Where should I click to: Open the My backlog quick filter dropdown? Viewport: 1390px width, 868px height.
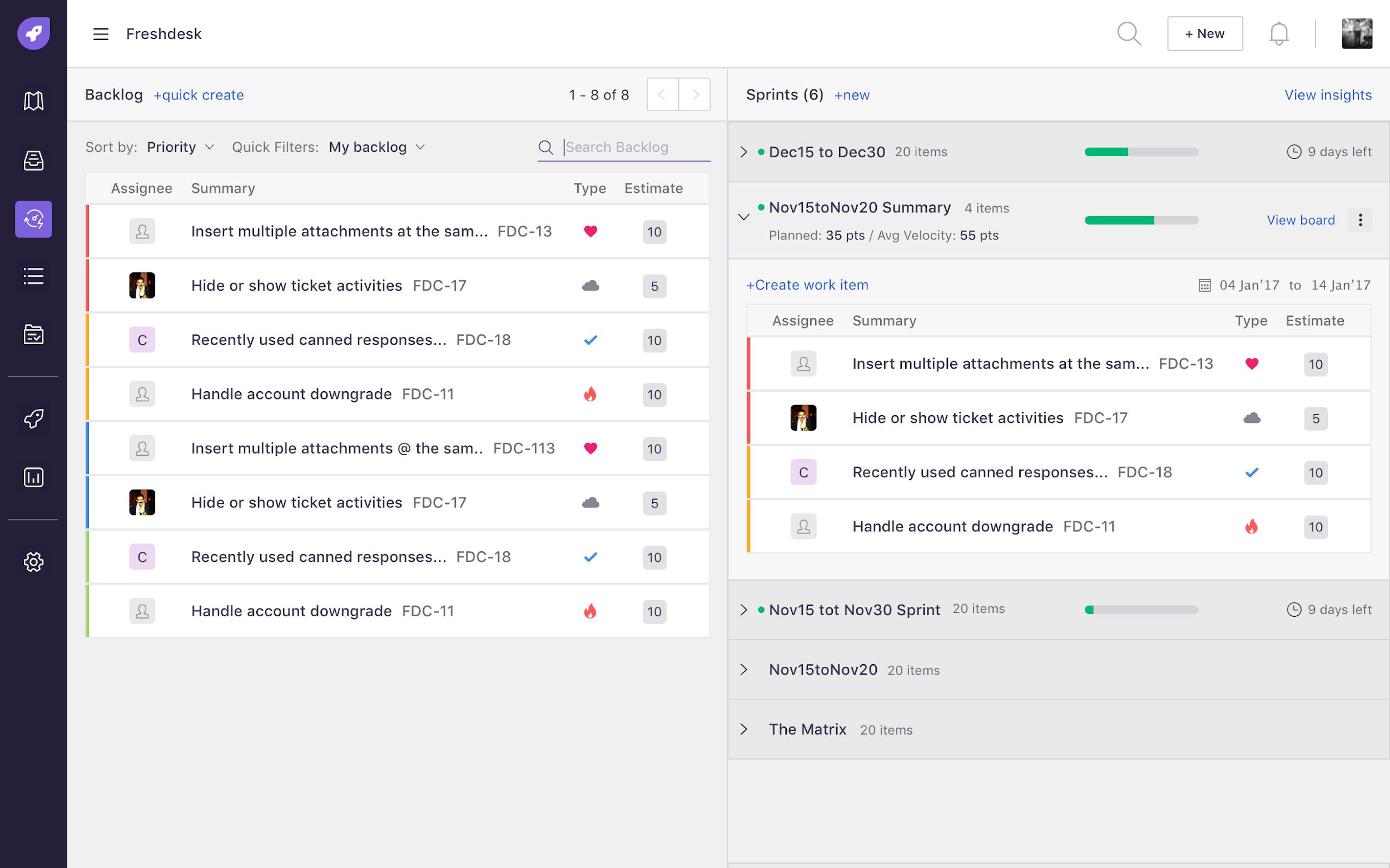(377, 147)
